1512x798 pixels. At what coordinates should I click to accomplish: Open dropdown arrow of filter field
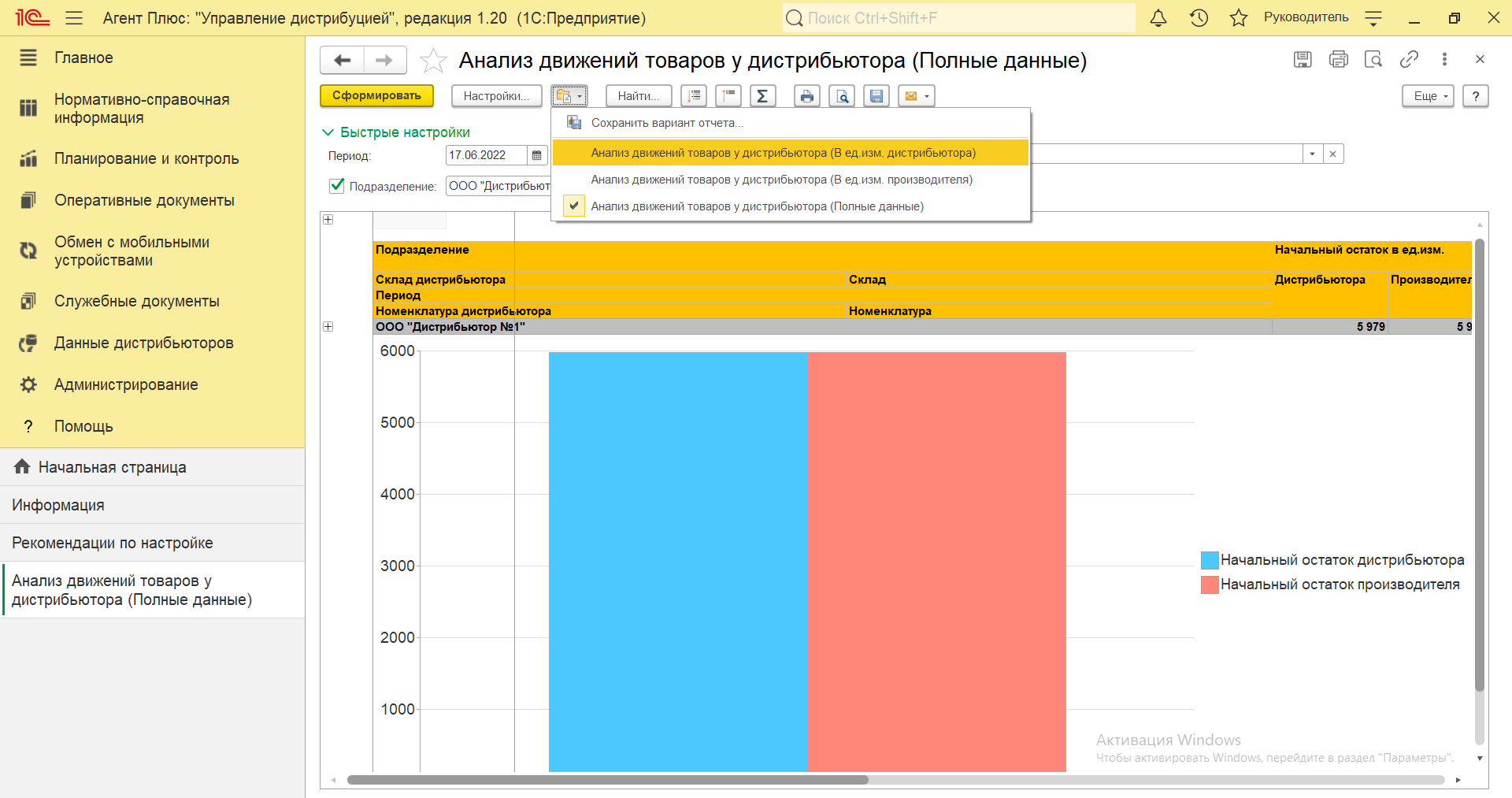coord(1312,154)
